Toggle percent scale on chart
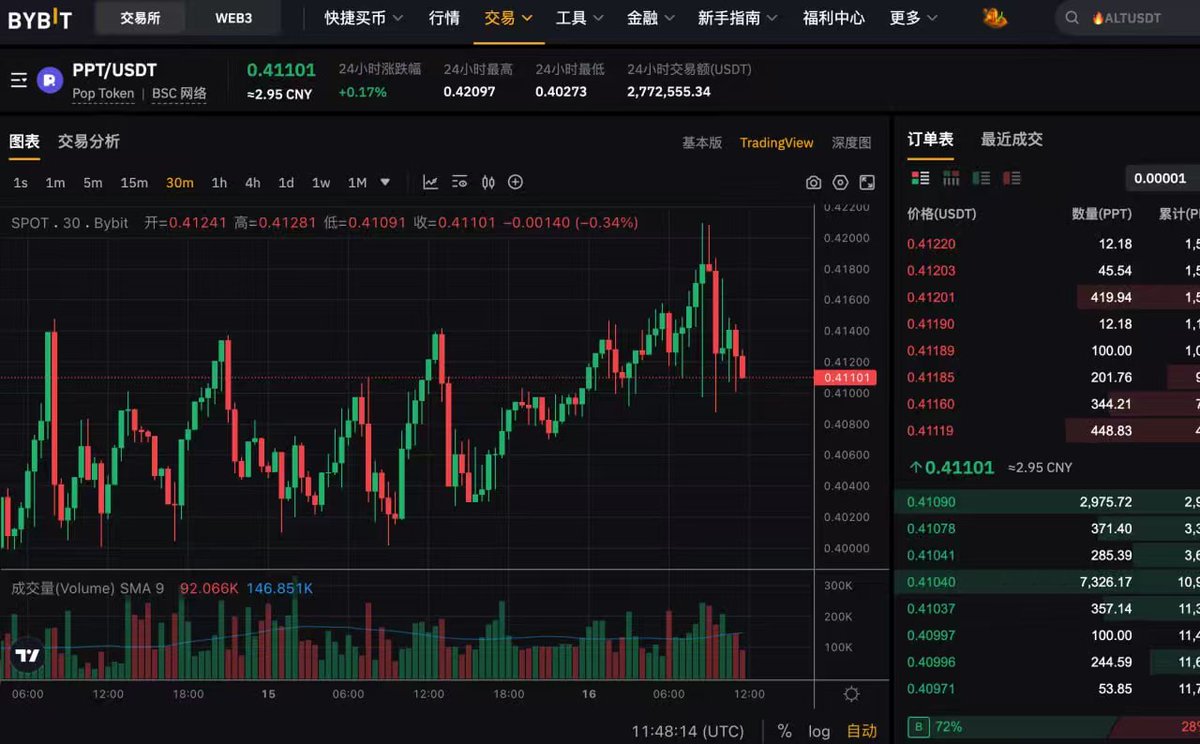The width and height of the screenshot is (1200, 744). (x=785, y=731)
